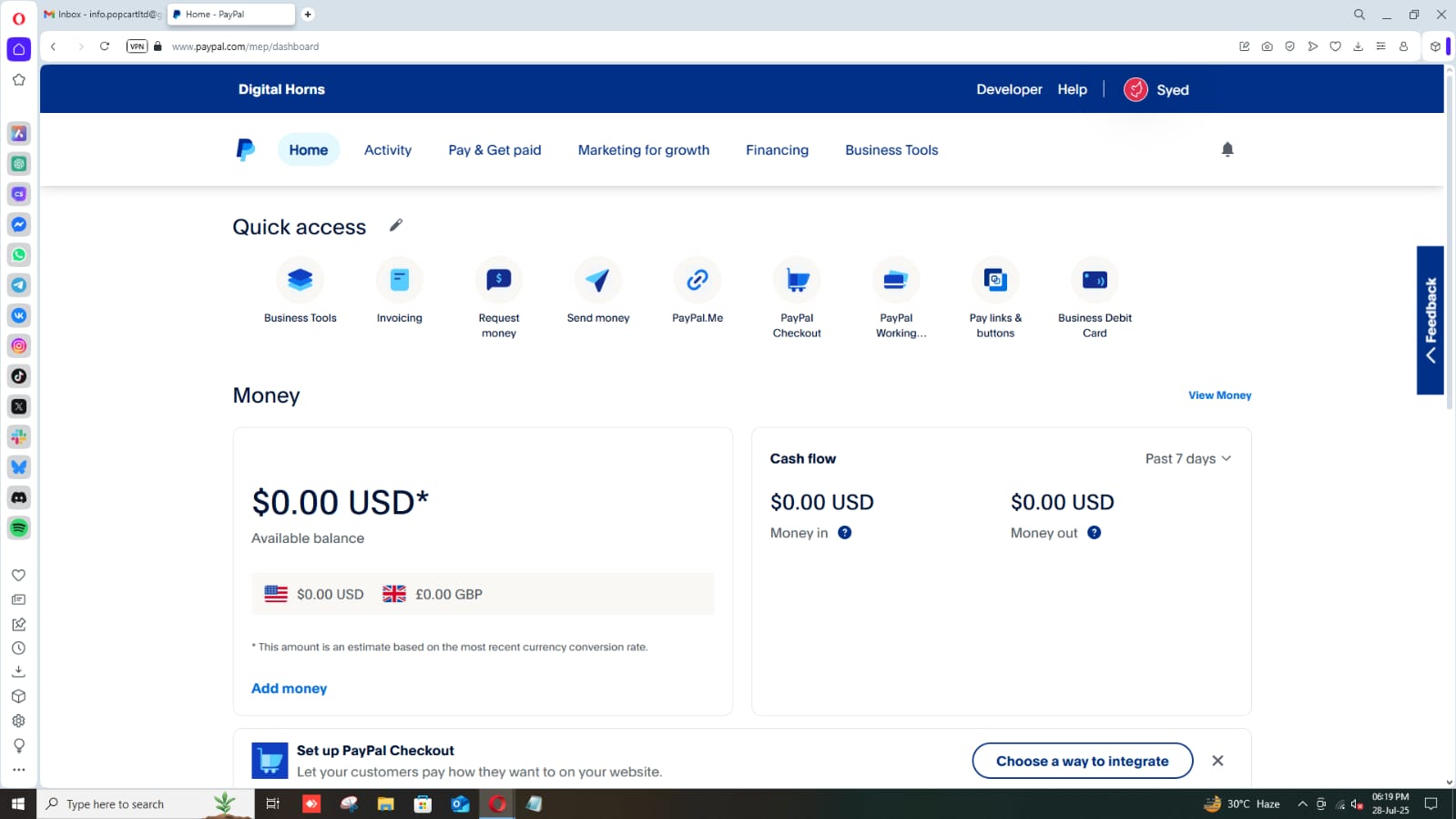Screen dimensions: 1456x819
Task: Open browser downloads icon in address bar
Action: [1359, 46]
